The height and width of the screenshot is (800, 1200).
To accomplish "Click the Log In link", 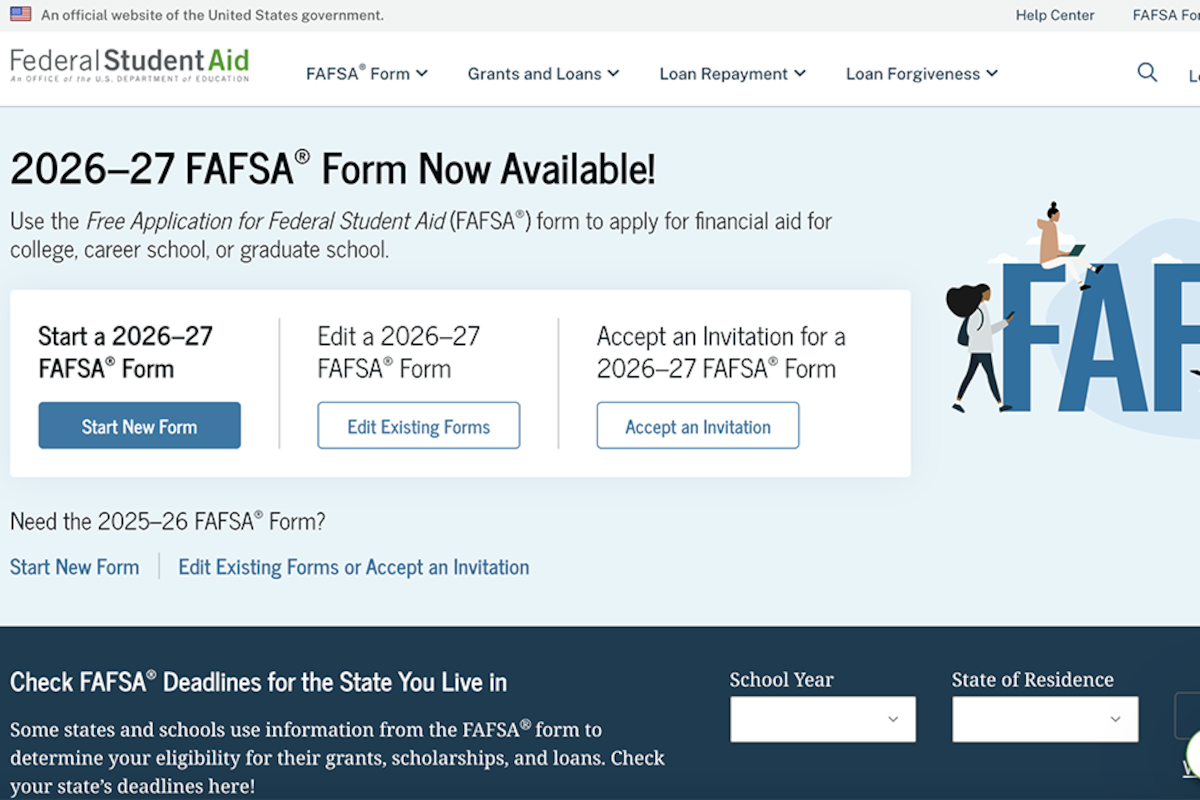I will click(1195, 75).
